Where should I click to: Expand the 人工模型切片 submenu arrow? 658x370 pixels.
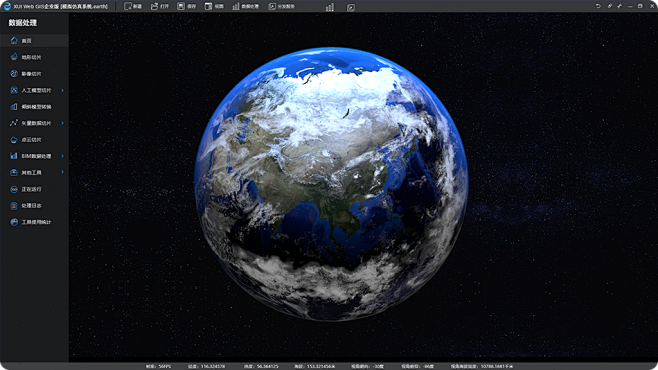(63, 90)
